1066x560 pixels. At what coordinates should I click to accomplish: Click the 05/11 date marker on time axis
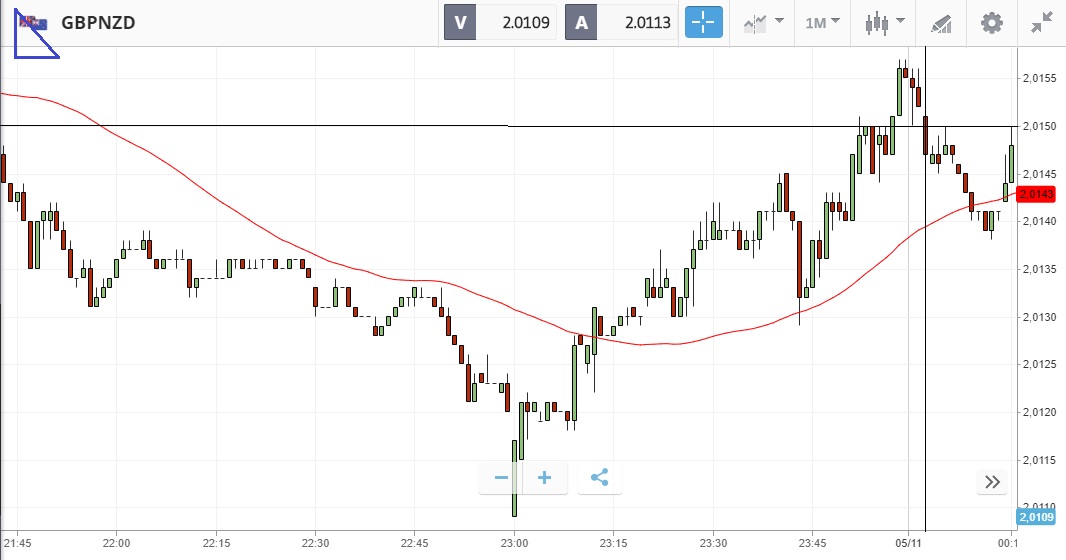(x=907, y=543)
